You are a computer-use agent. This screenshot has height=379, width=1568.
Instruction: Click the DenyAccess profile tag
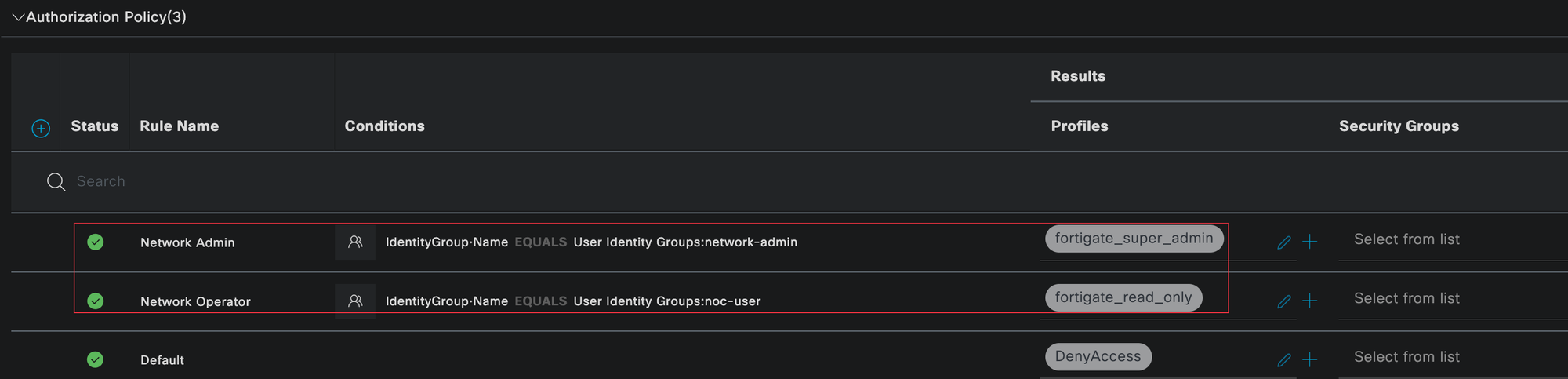tap(1098, 356)
